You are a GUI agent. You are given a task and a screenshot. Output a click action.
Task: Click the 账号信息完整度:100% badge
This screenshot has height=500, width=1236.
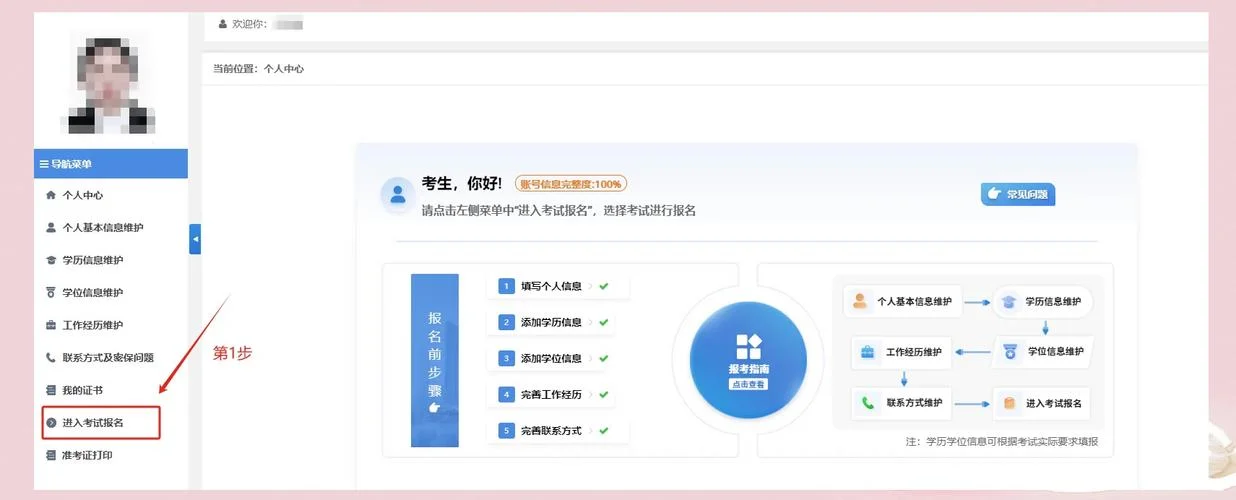pyautogui.click(x=571, y=184)
